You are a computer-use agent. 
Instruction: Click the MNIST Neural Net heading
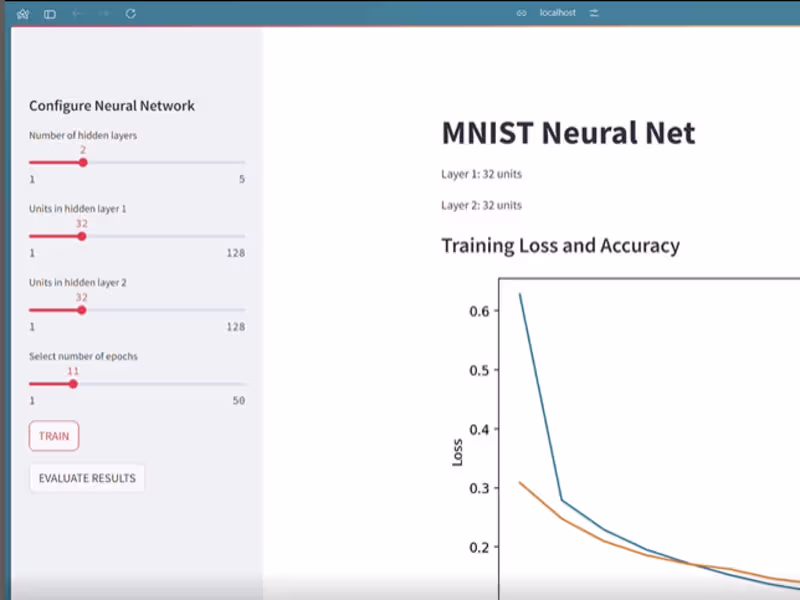coord(567,132)
